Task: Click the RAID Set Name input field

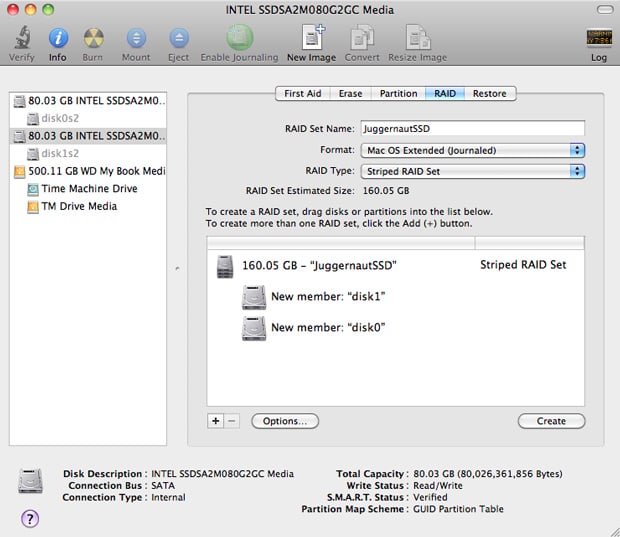Action: click(473, 129)
